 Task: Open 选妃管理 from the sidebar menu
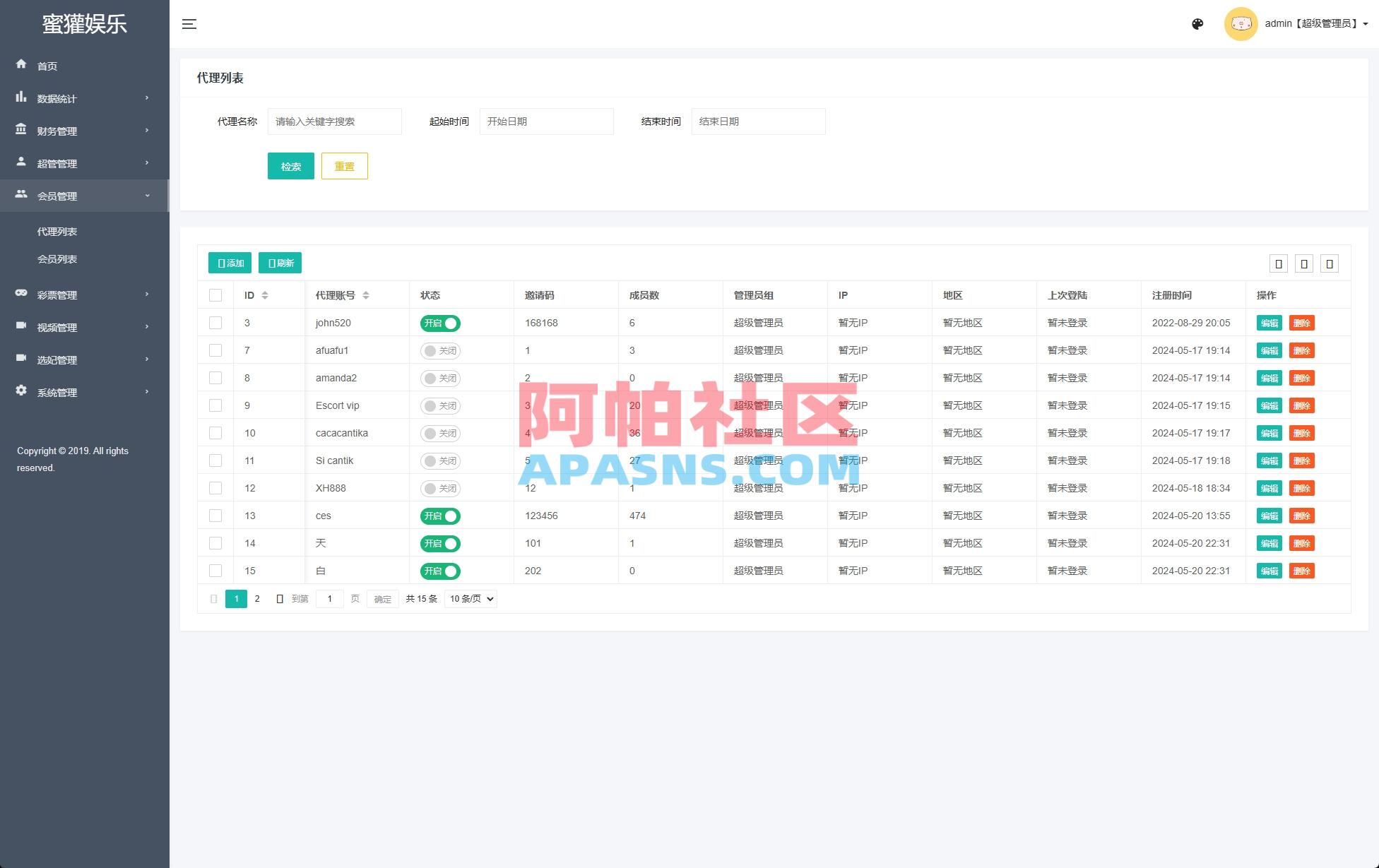[57, 359]
